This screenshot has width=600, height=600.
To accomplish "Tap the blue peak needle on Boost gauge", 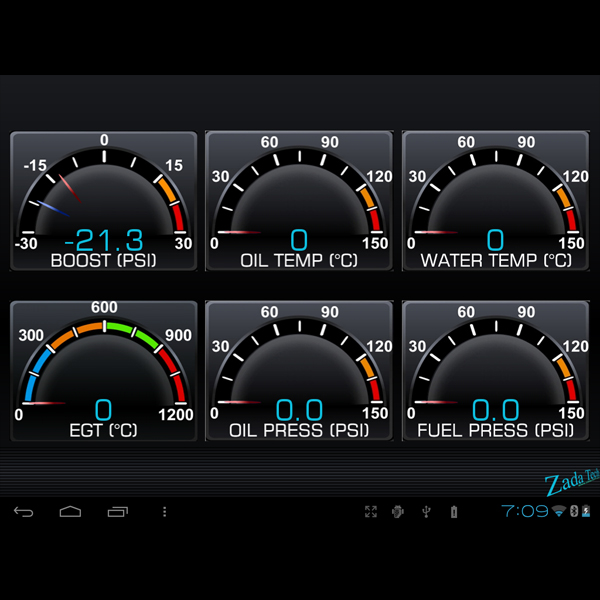I will [53, 209].
